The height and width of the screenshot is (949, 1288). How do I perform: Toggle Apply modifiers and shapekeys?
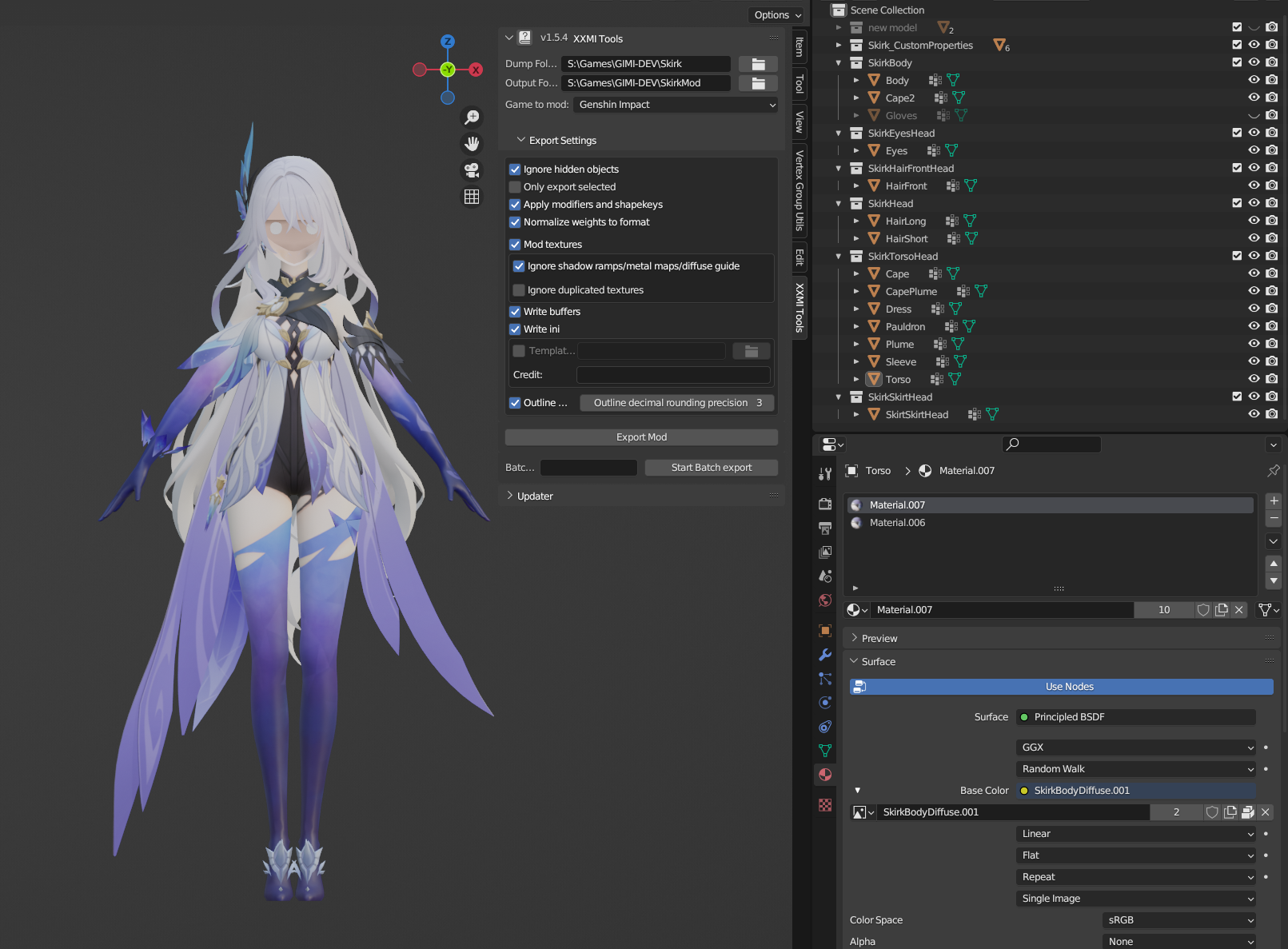pyautogui.click(x=515, y=205)
